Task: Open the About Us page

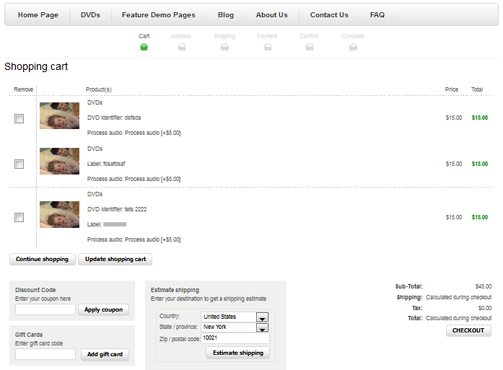Action: click(x=272, y=15)
